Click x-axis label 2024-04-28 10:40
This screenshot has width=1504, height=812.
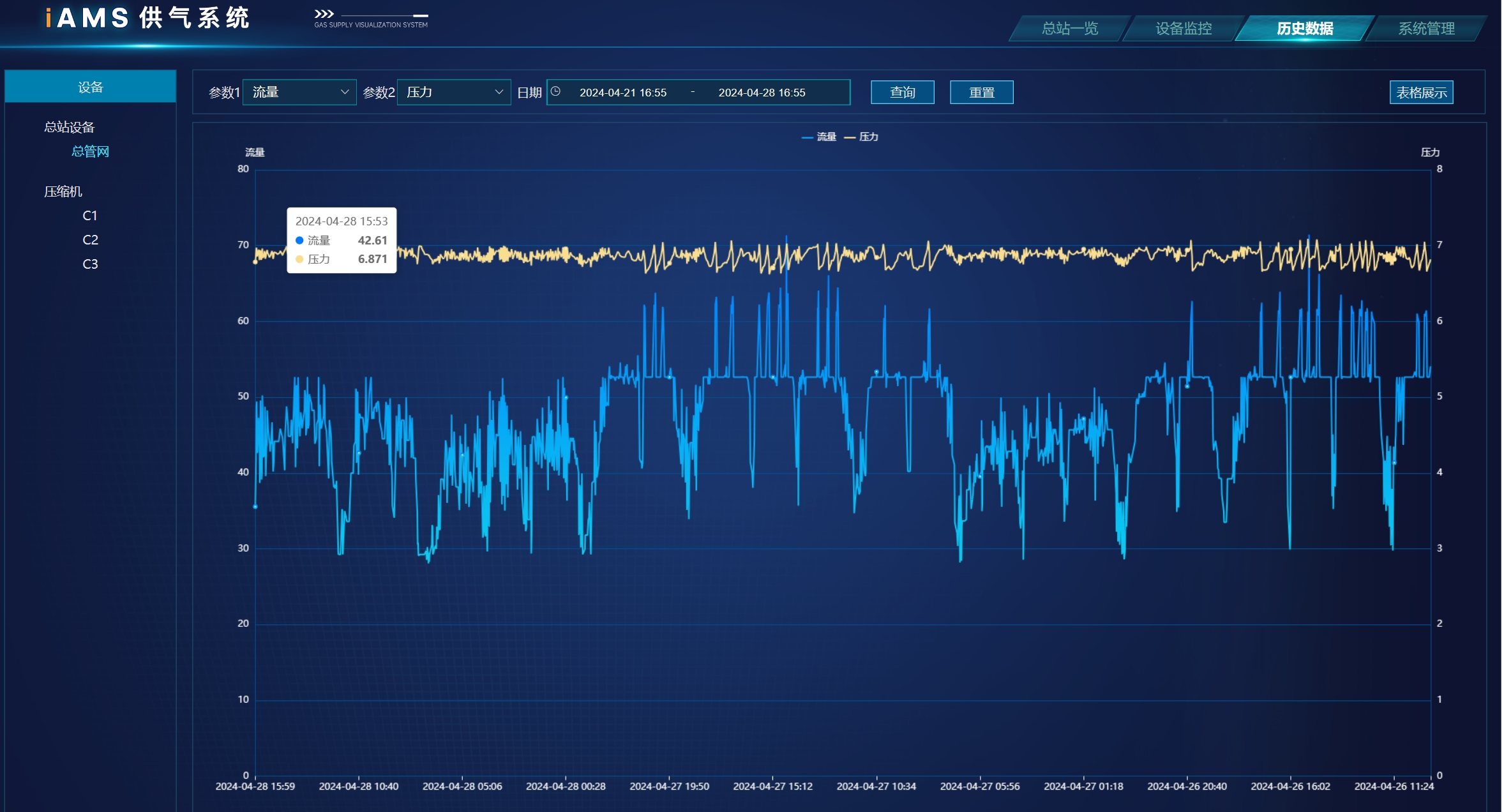pyautogui.click(x=359, y=786)
